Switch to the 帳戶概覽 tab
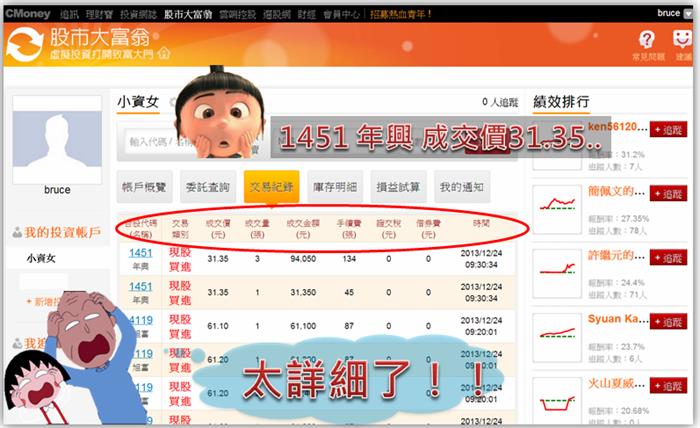 pyautogui.click(x=144, y=187)
